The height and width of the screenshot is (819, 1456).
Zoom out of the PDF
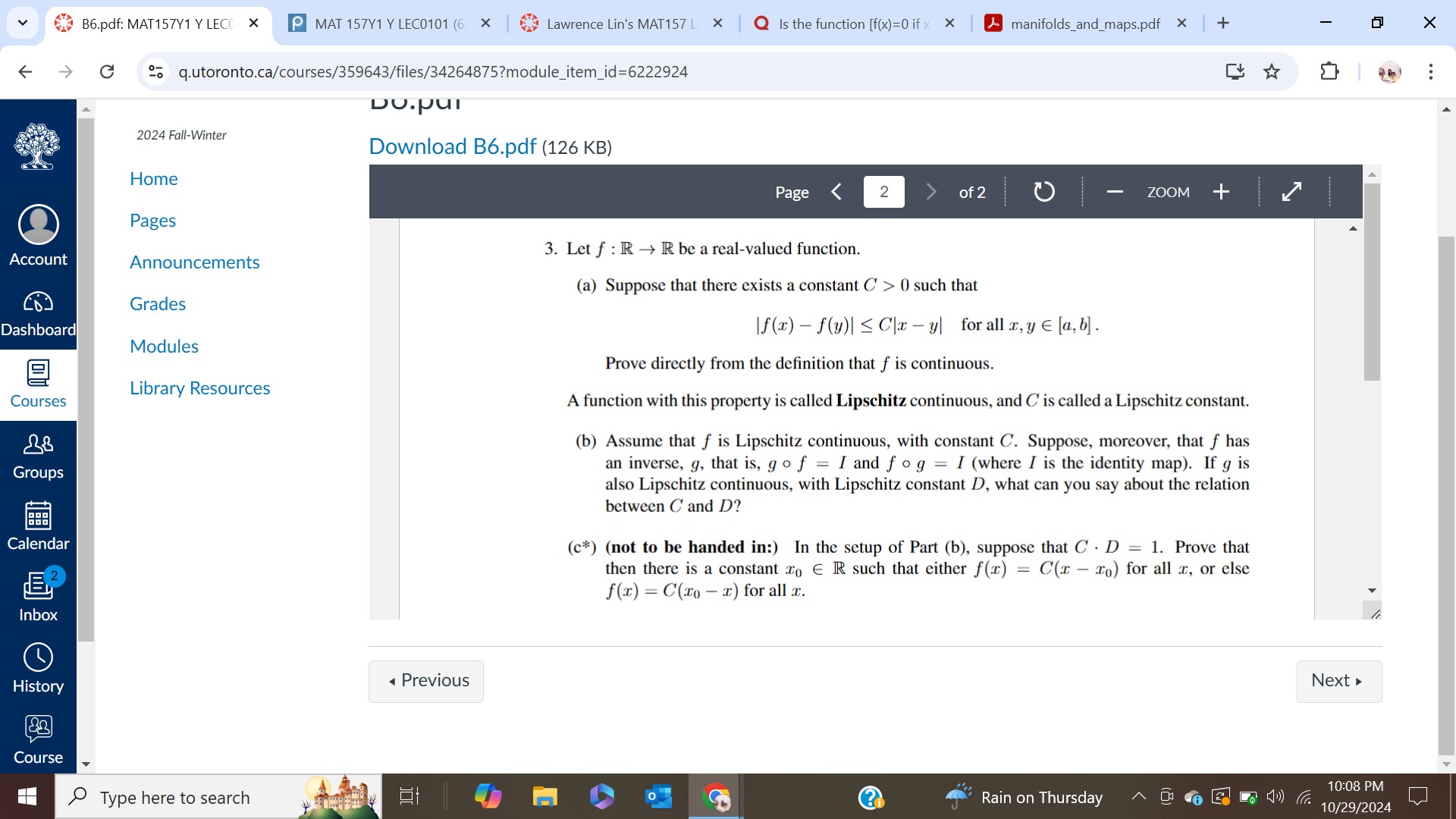click(x=1114, y=192)
